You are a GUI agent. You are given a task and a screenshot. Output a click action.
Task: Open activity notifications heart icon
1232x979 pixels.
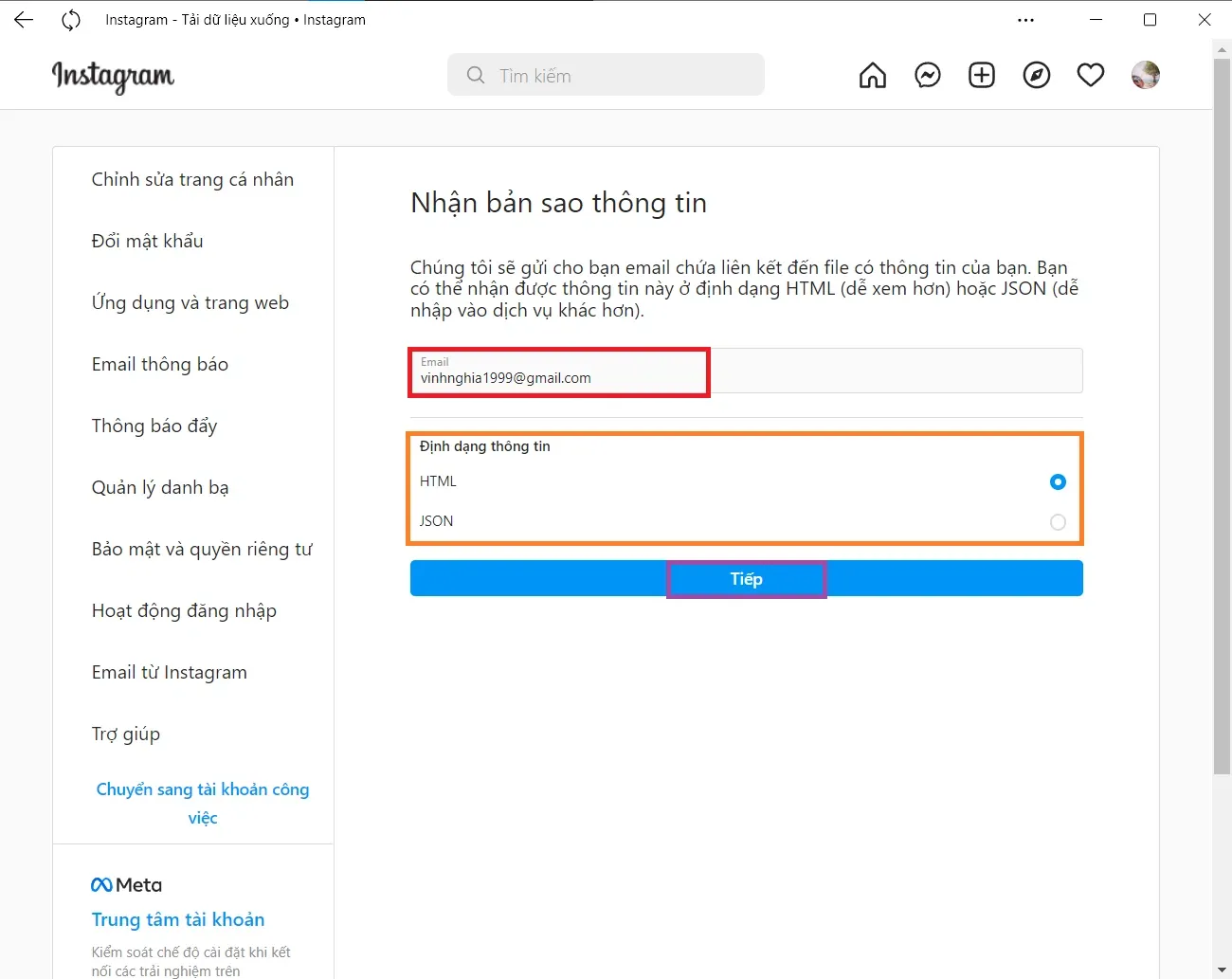click(x=1091, y=76)
